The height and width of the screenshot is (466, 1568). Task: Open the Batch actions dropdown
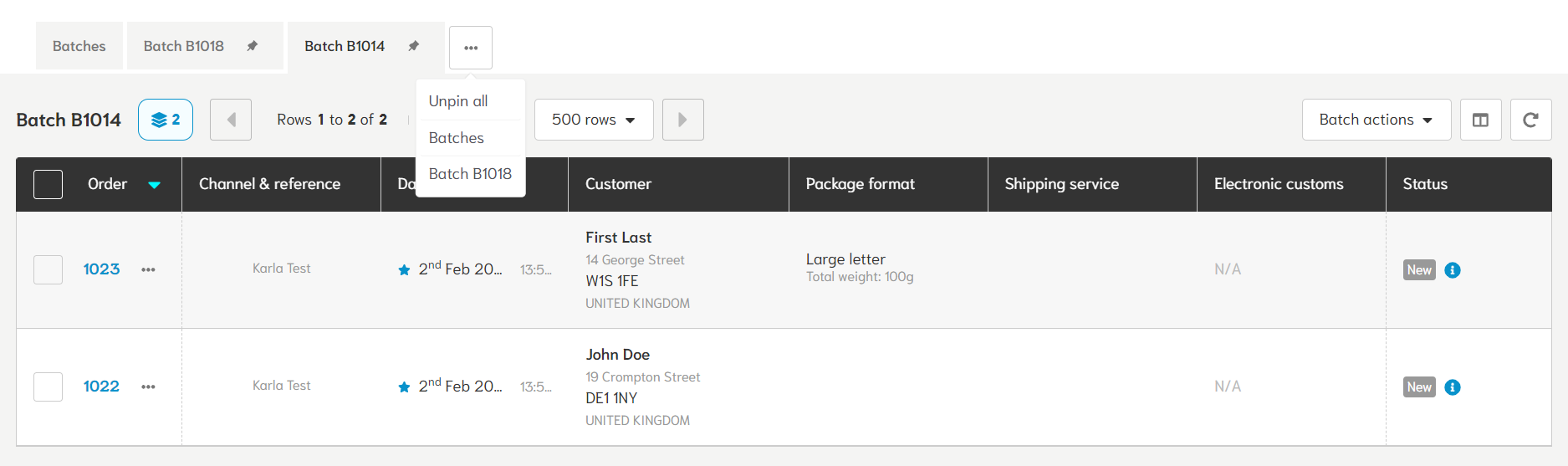pyautogui.click(x=1376, y=120)
